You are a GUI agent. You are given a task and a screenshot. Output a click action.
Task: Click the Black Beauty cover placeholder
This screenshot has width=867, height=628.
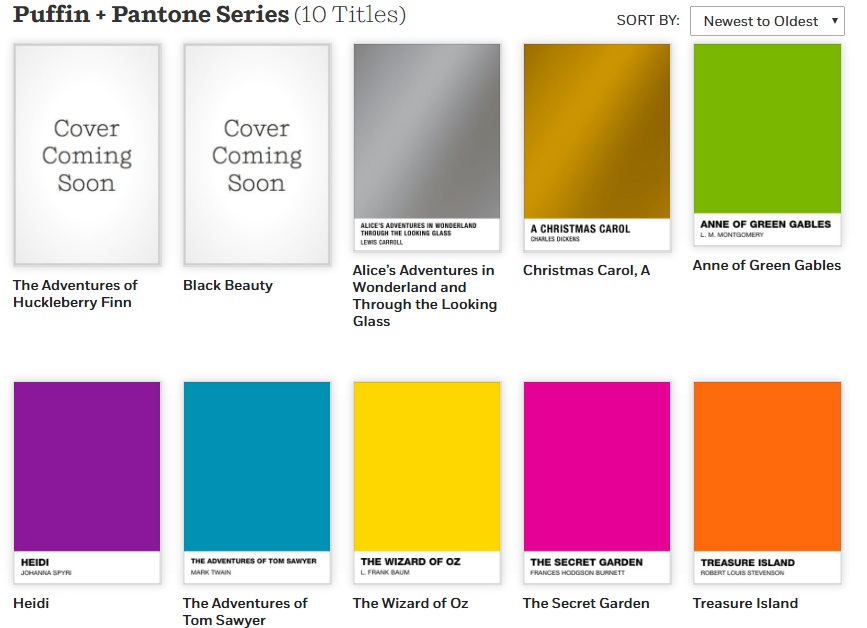257,155
